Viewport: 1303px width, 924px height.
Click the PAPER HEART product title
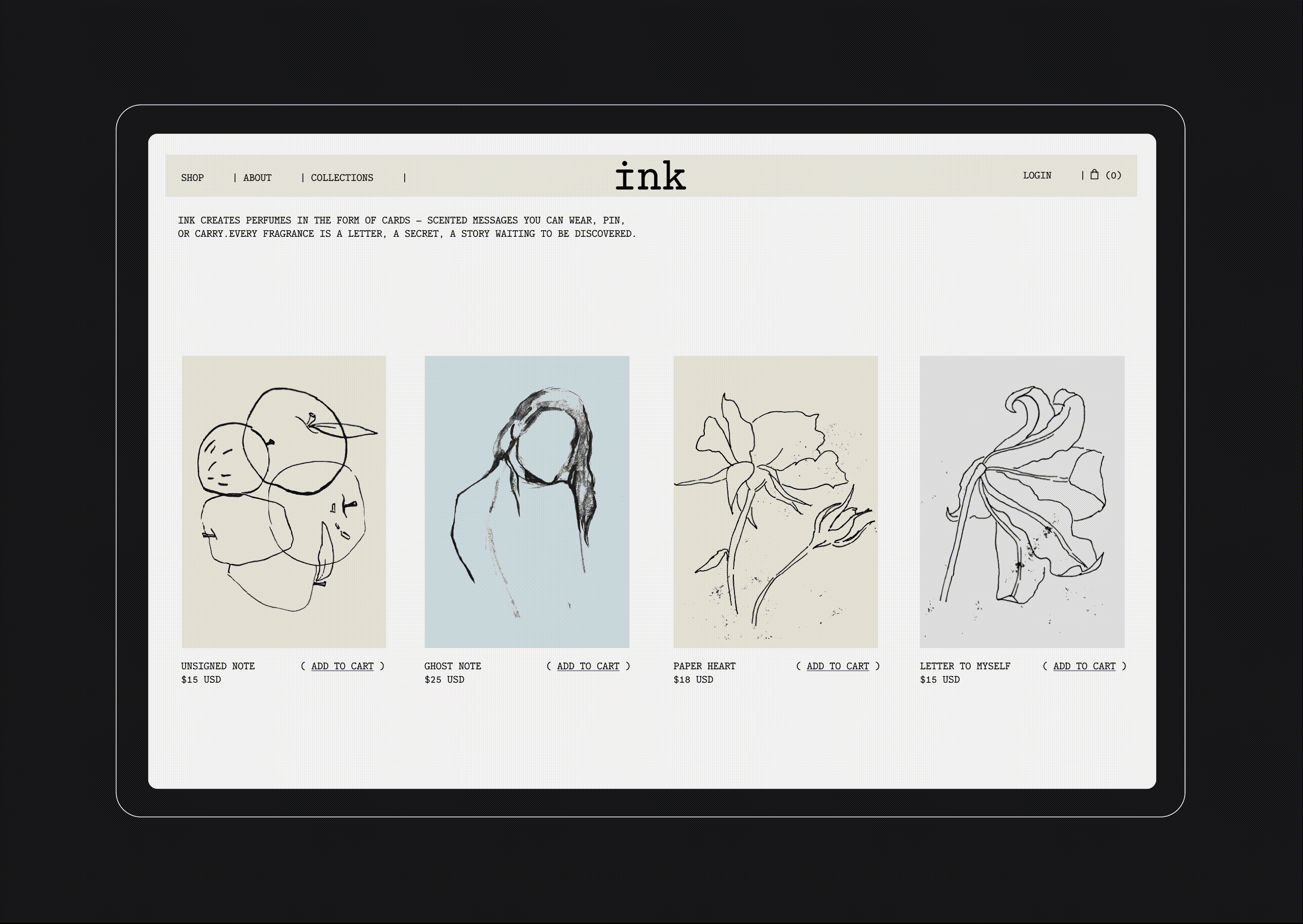[x=704, y=666]
